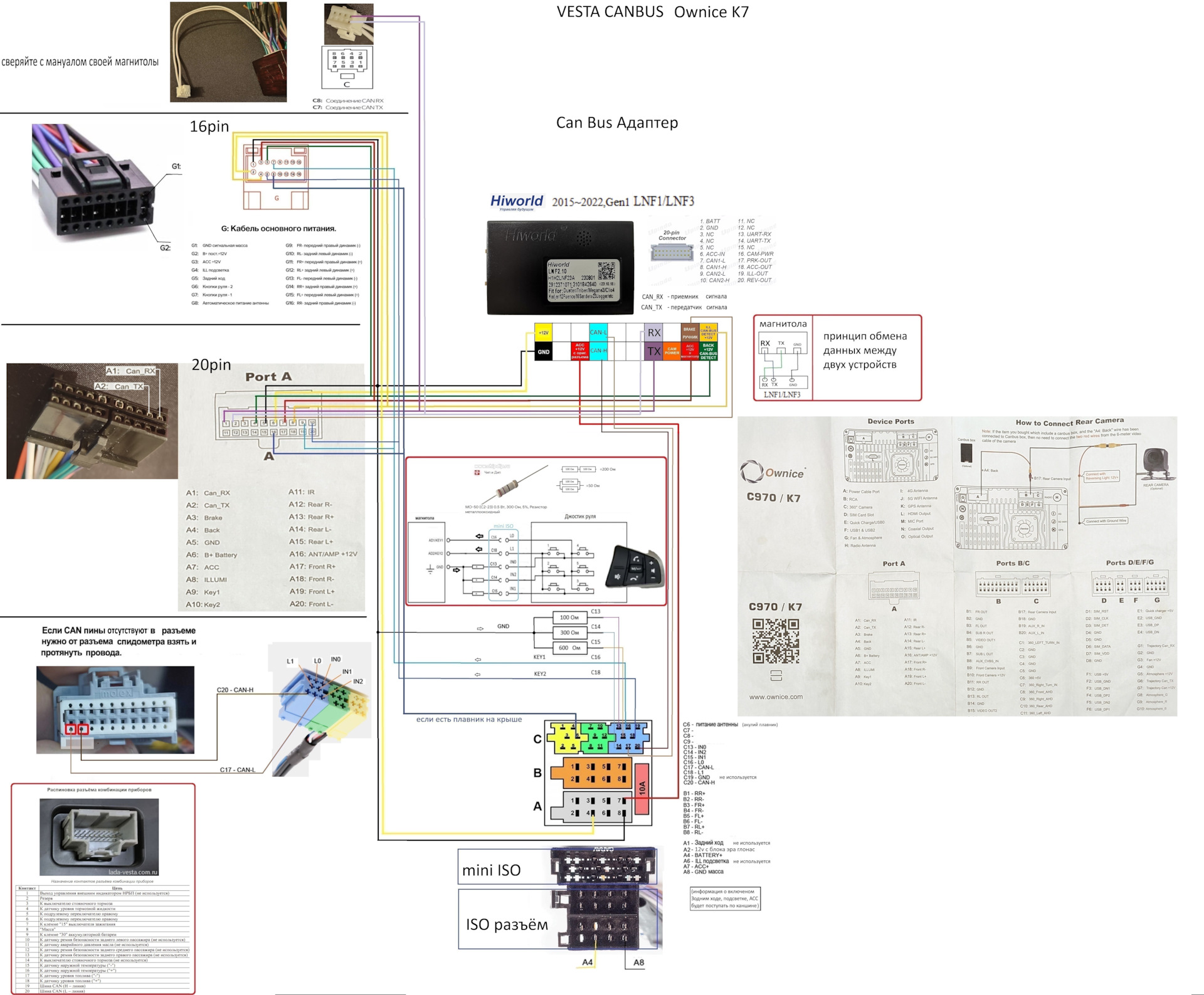
Task: Click the purple RX pin cell
Action: (653, 333)
